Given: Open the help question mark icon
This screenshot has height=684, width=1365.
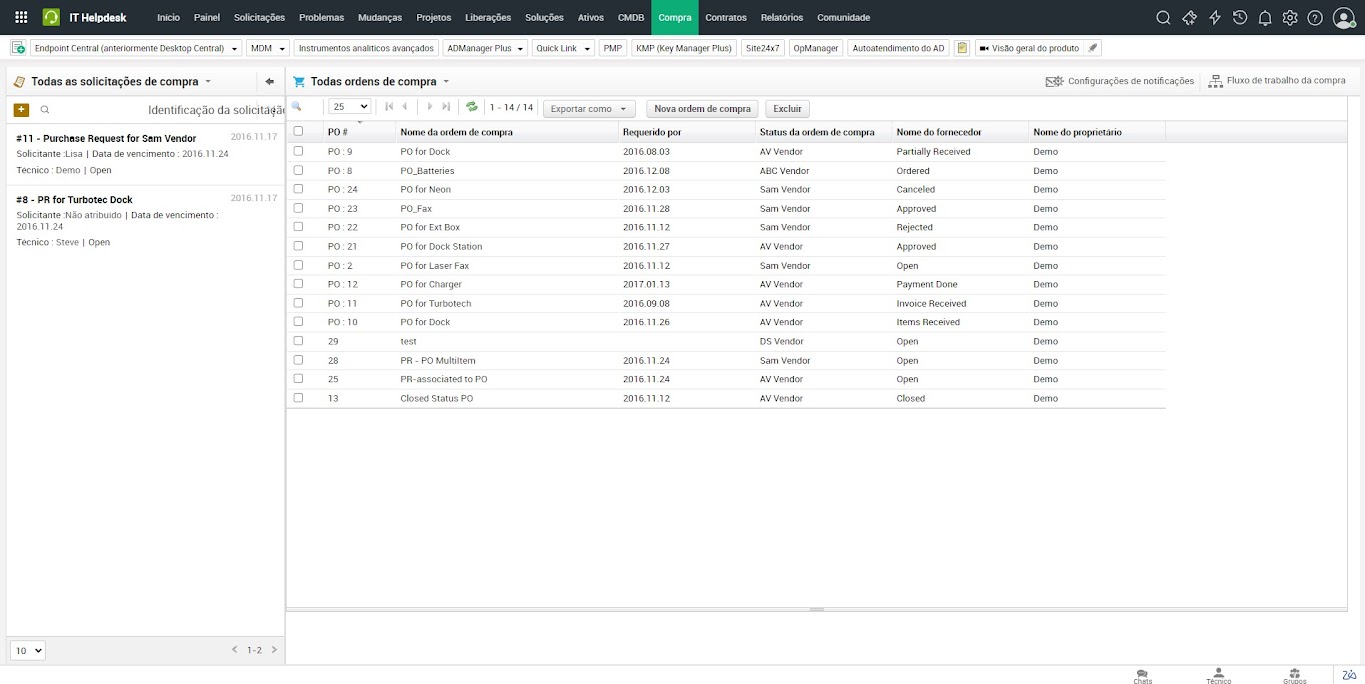Looking at the screenshot, I should (x=1315, y=17).
